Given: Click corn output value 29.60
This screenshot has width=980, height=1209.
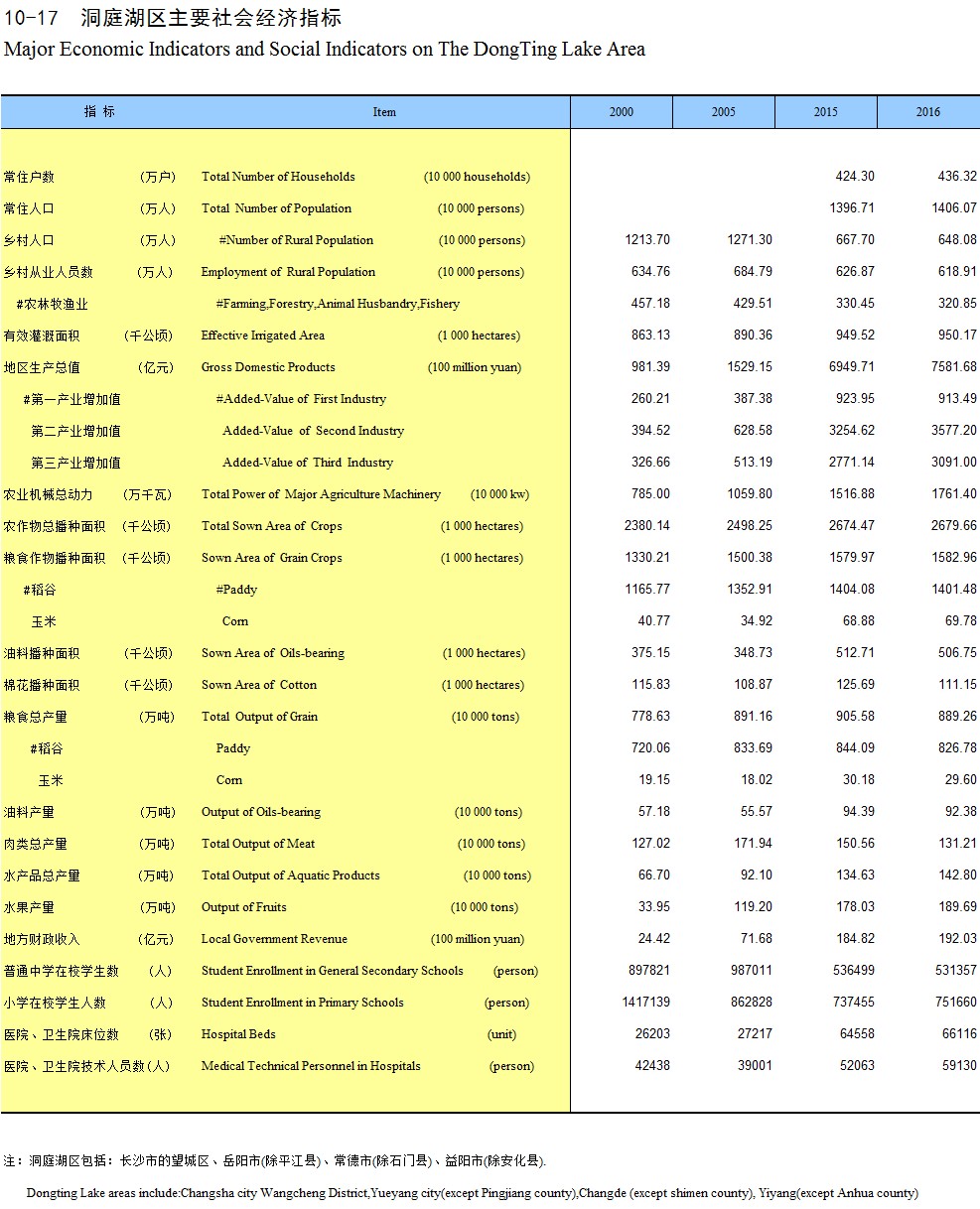Looking at the screenshot, I should click(x=961, y=780).
